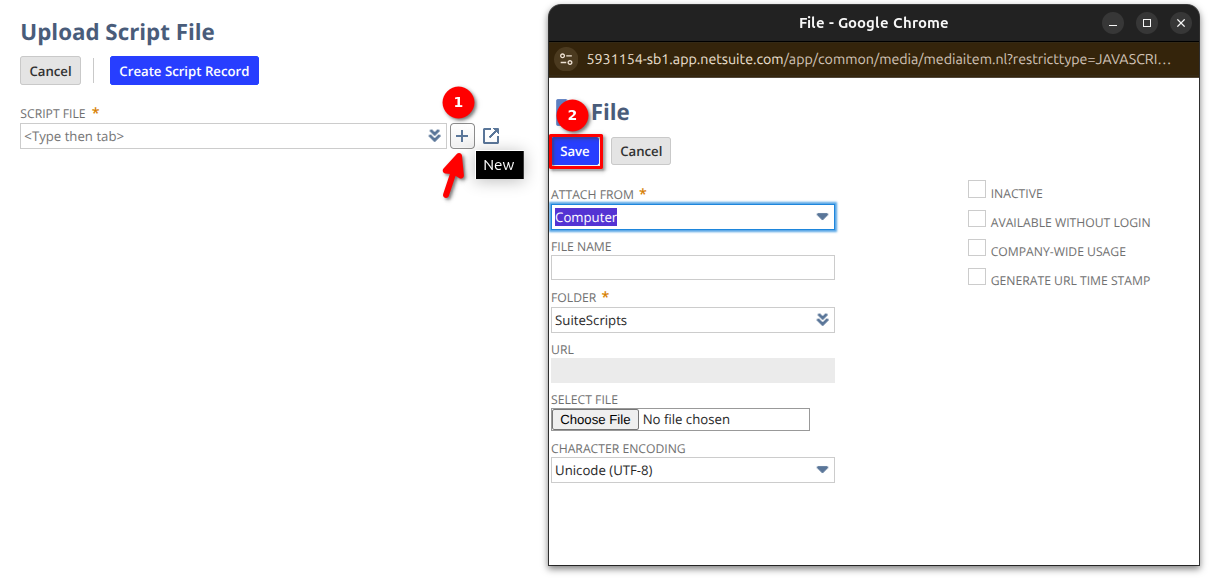The height and width of the screenshot is (581, 1214).
Task: Close the File Chrome window
Action: [1182, 23]
